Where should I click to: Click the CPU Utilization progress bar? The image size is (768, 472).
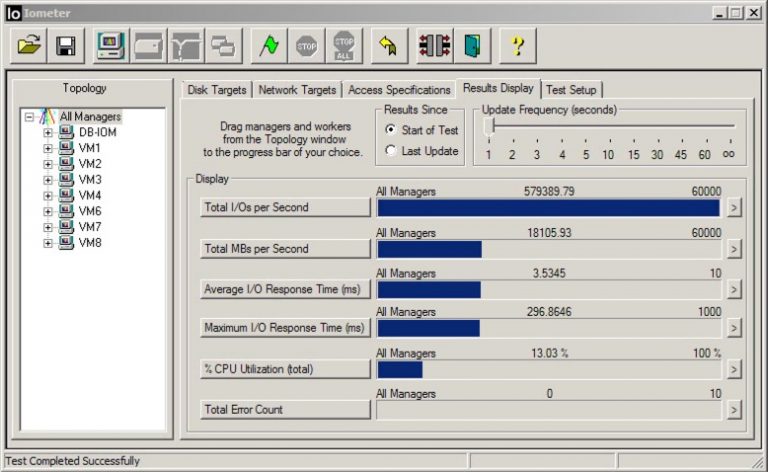click(549, 369)
